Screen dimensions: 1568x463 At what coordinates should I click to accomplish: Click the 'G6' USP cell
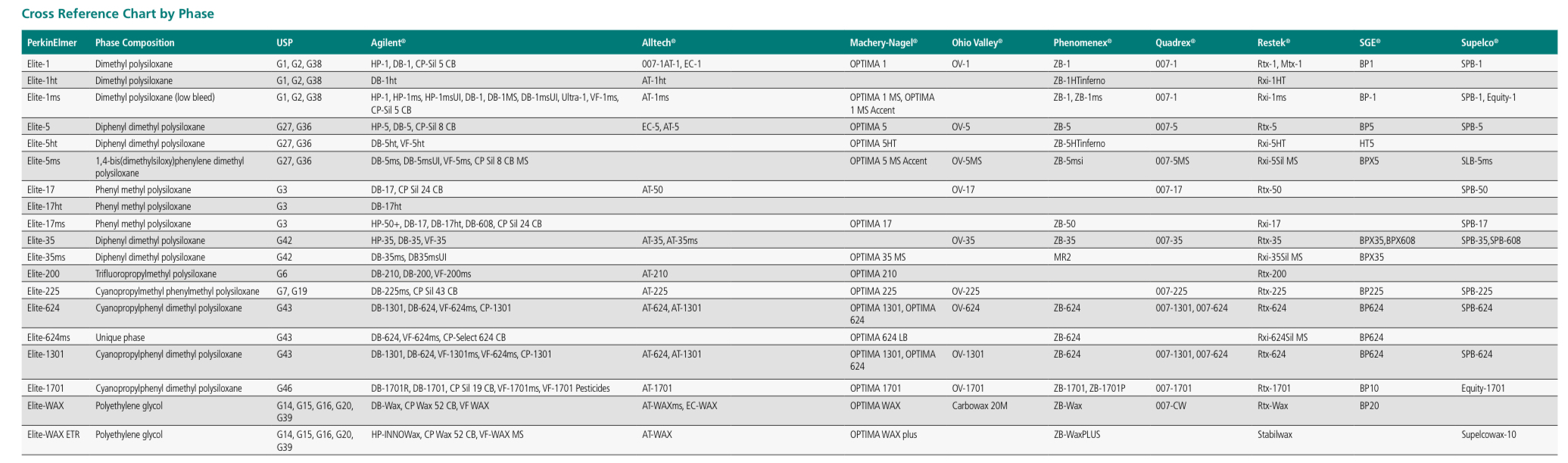pos(282,274)
